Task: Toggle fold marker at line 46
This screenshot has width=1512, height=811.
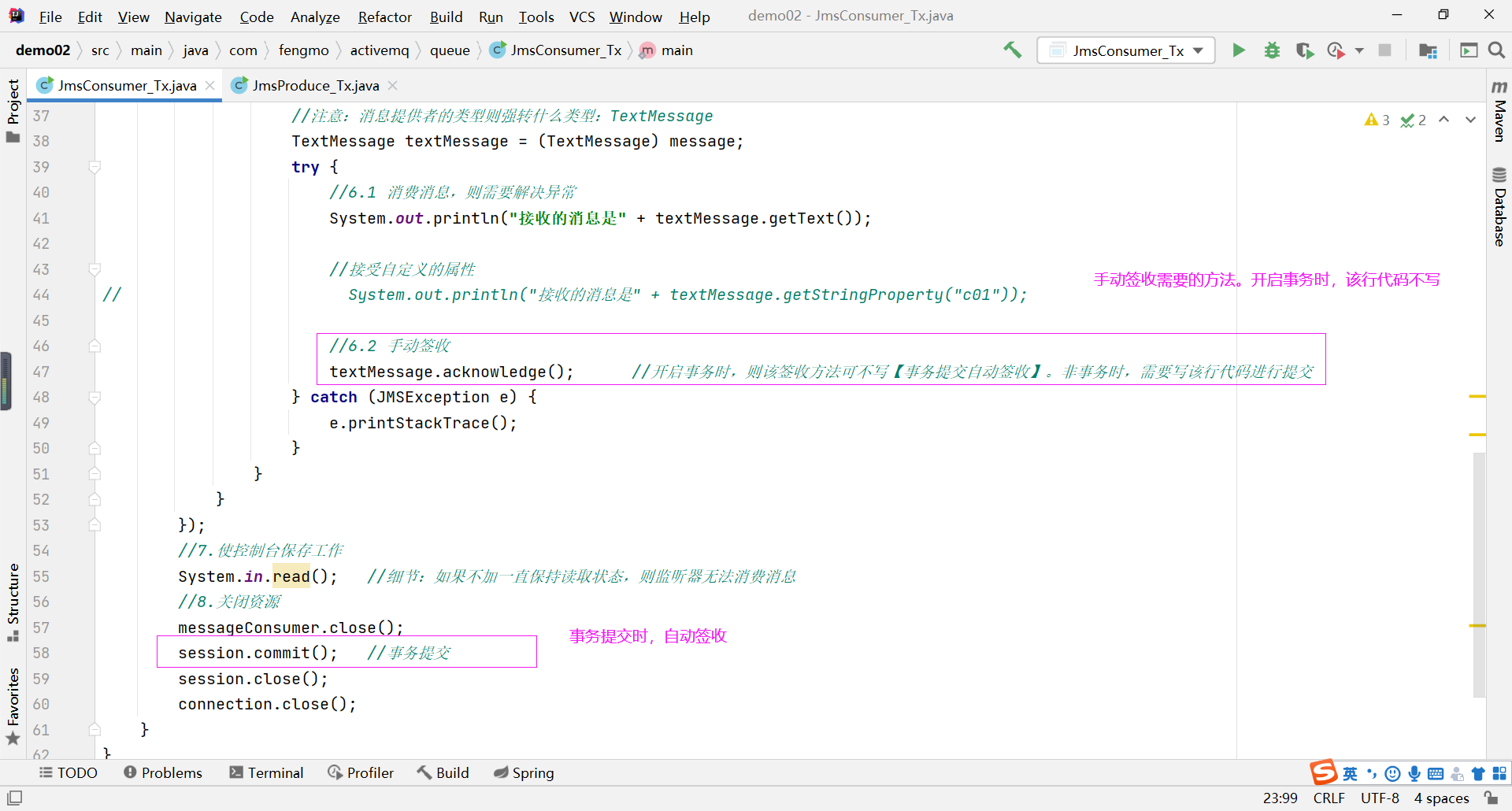Action: 94,346
